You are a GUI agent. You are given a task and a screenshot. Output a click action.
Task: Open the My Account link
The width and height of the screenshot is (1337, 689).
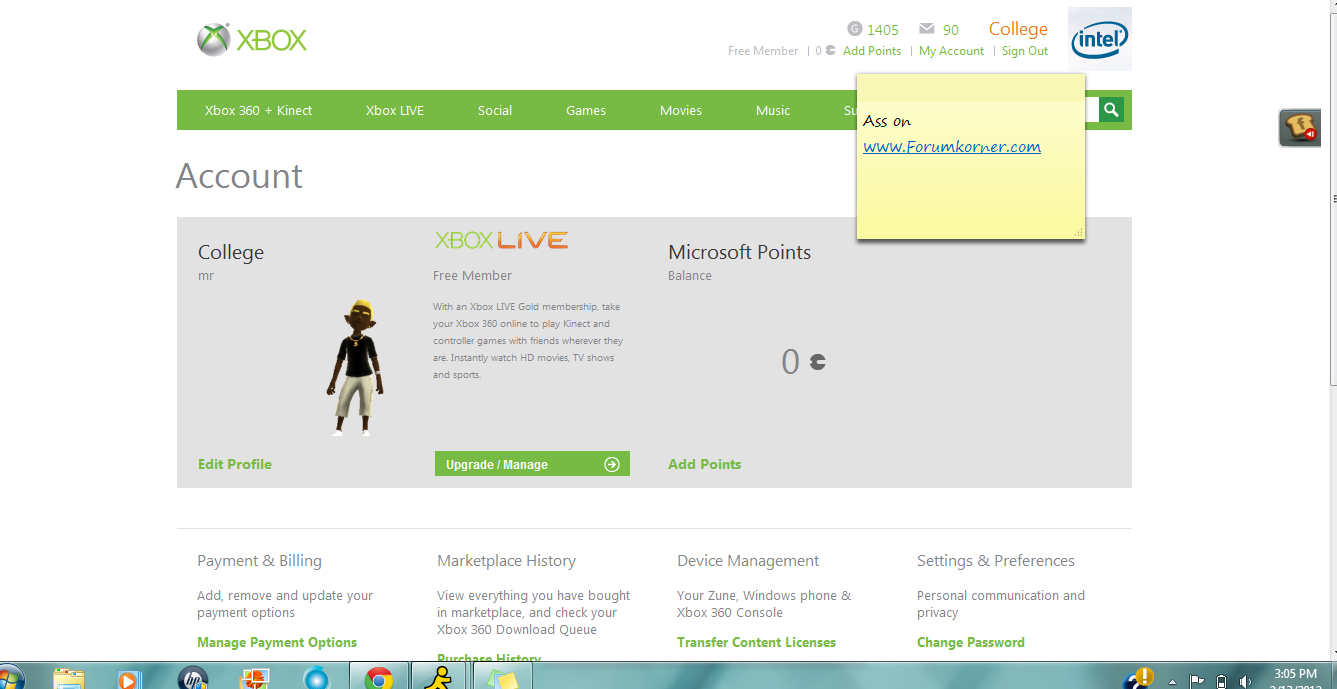click(951, 51)
